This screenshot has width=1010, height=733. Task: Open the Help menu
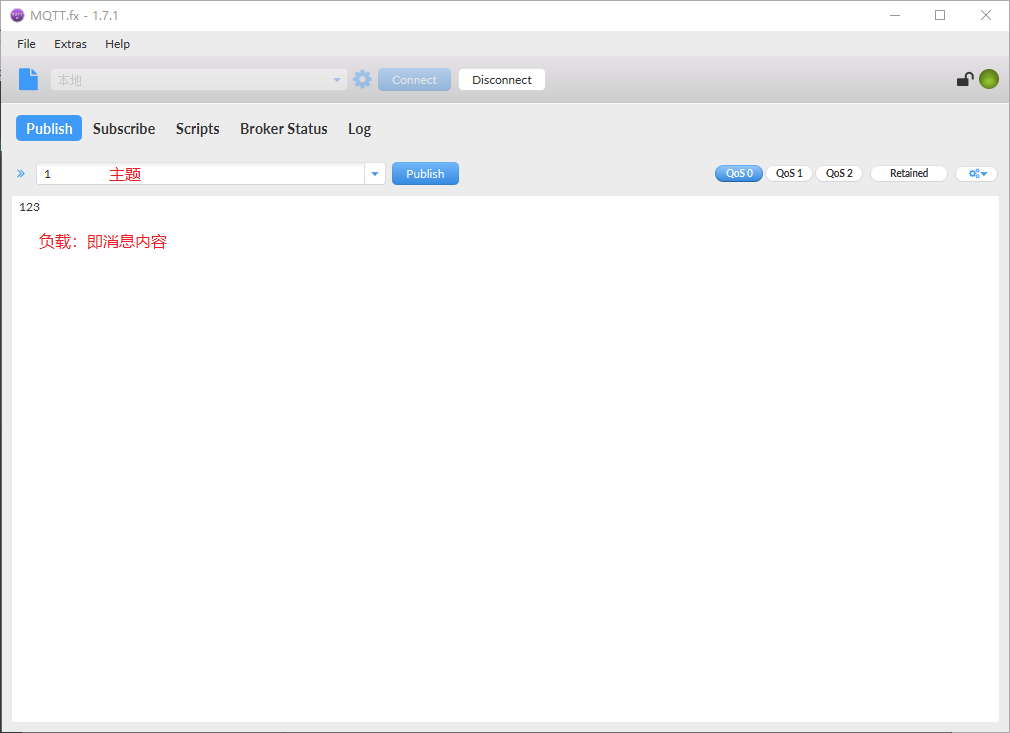[x=117, y=44]
